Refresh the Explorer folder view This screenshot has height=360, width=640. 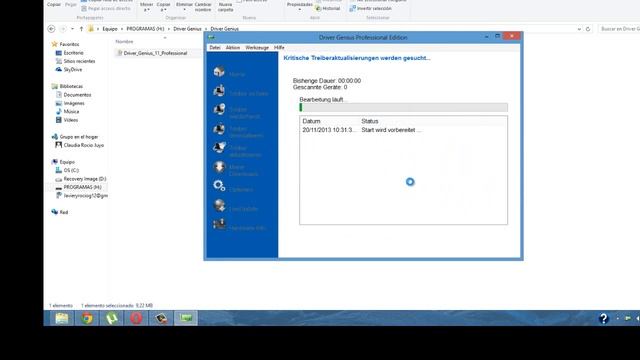tap(588, 29)
